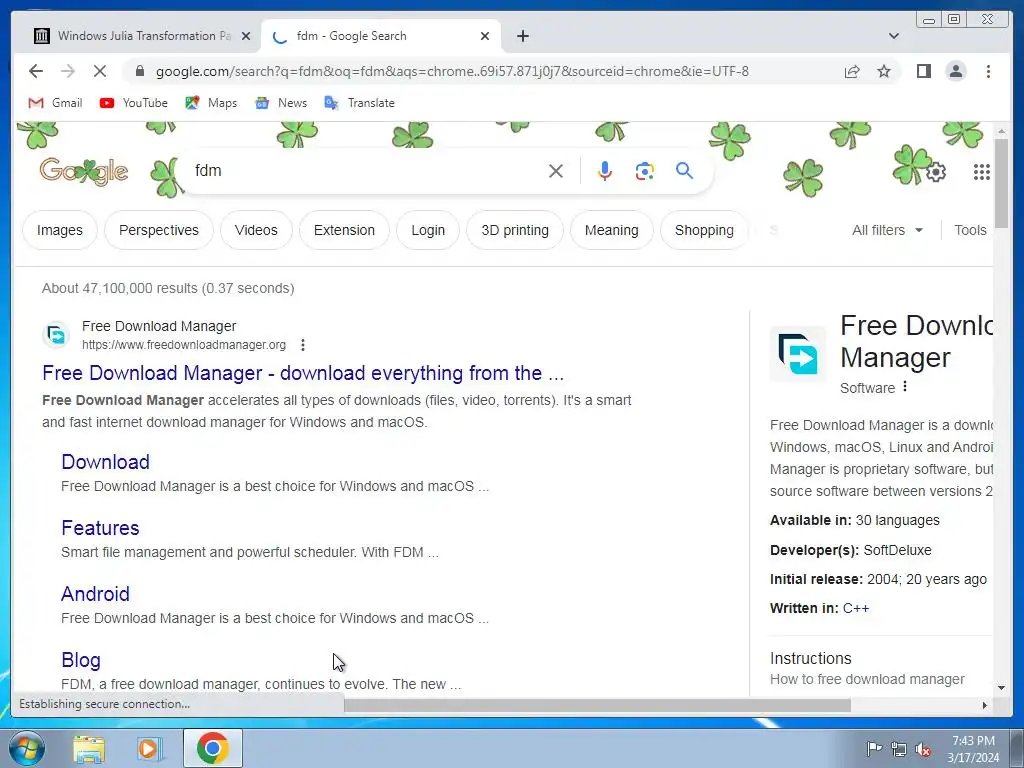Open knowledge panel more options dots
The width and height of the screenshot is (1024, 768).
(x=904, y=387)
